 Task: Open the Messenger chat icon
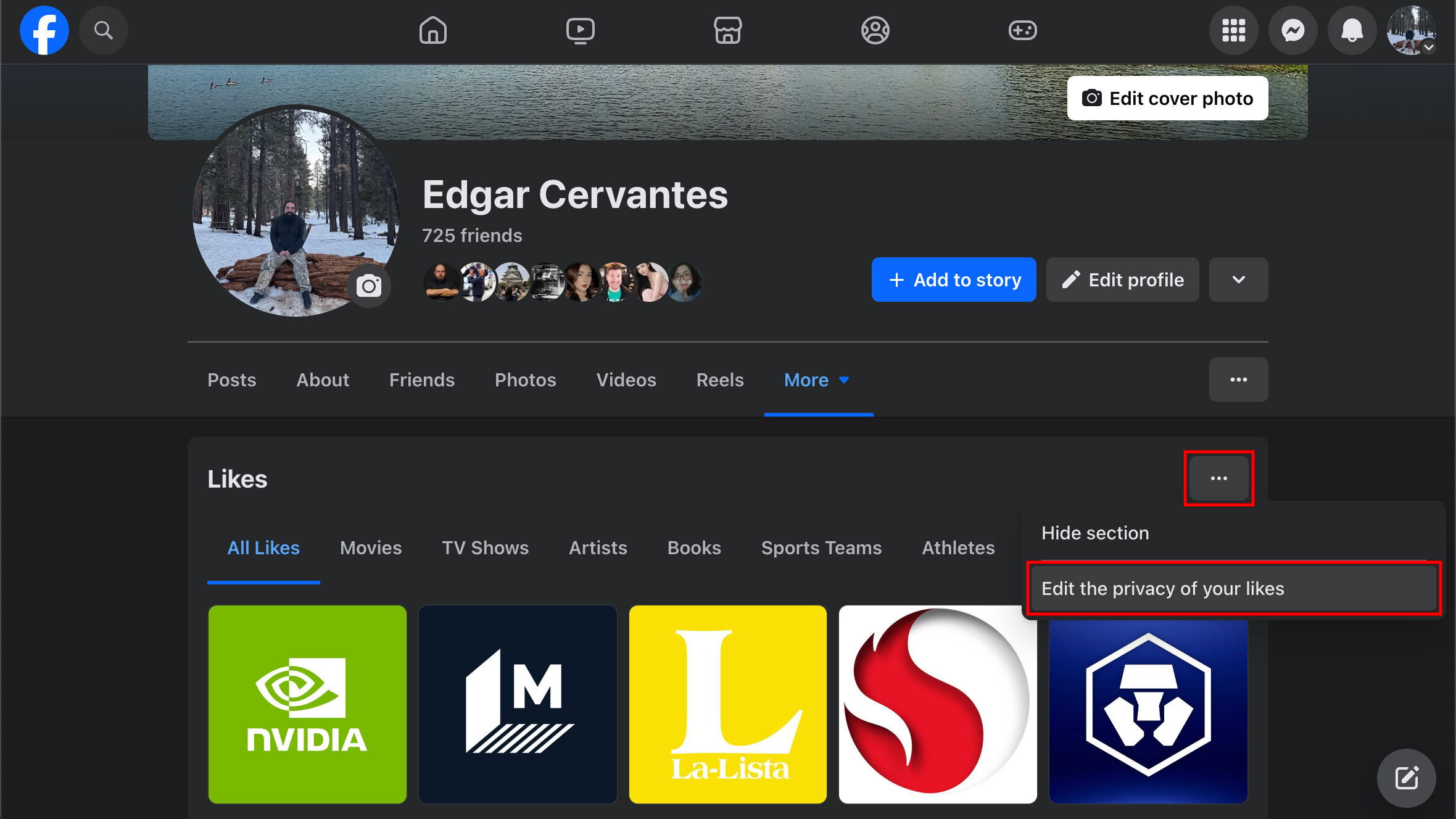pos(1293,30)
